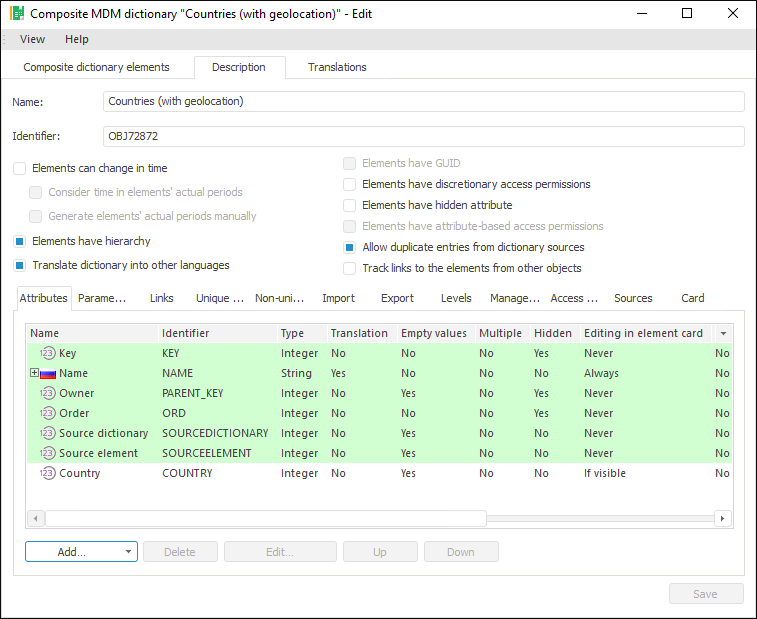The width and height of the screenshot is (757, 619).
Task: Click the icon beside Source dictionary attribute
Action: click(47, 433)
